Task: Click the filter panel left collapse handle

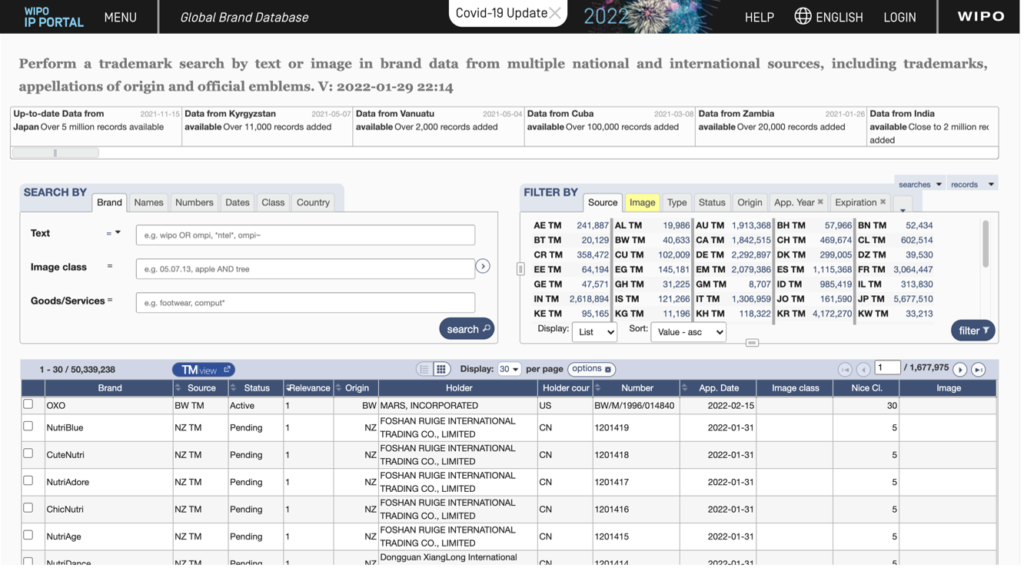Action: pyautogui.click(x=520, y=269)
